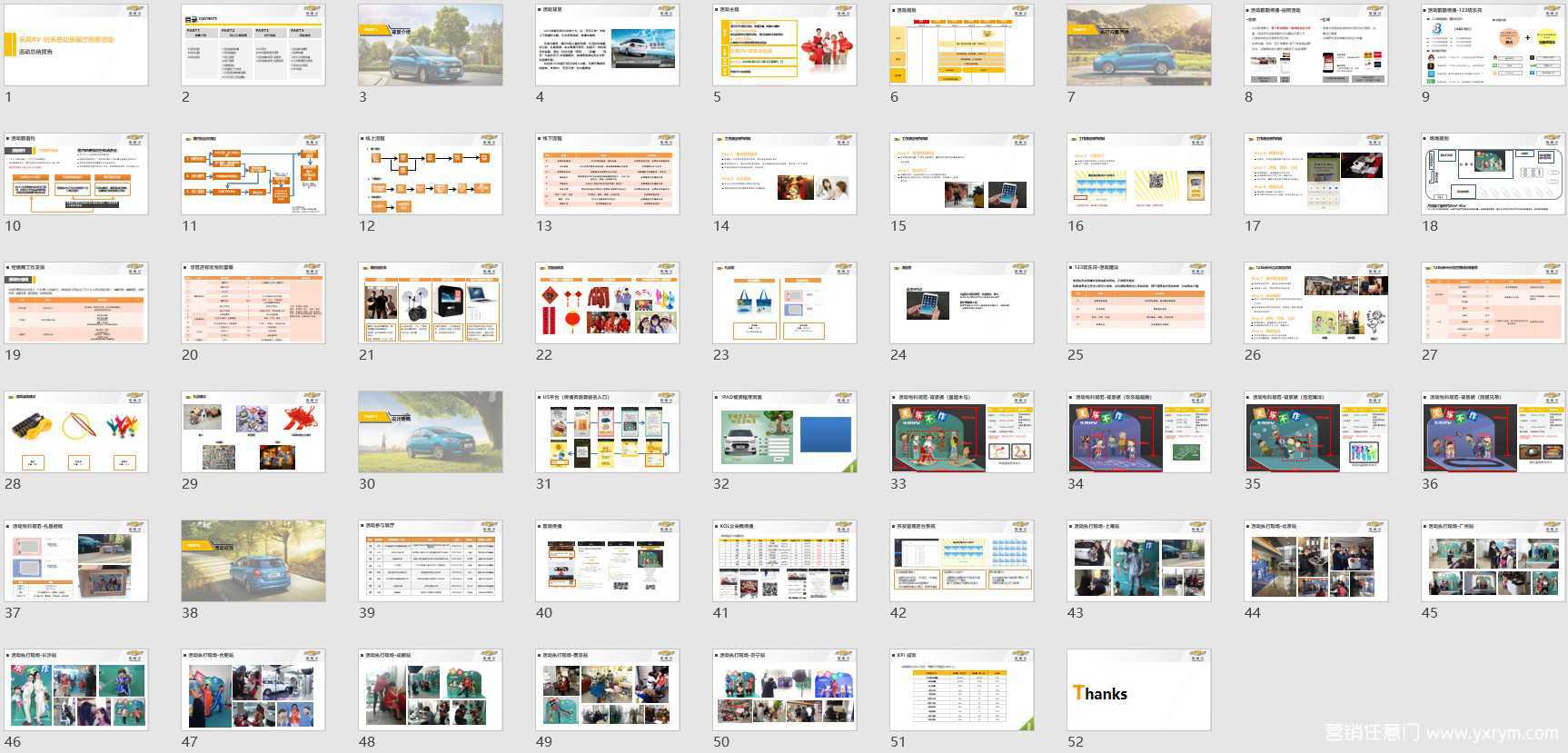1568x753 pixels.
Task: Choose slide 5 with family photo
Action: coord(785,45)
